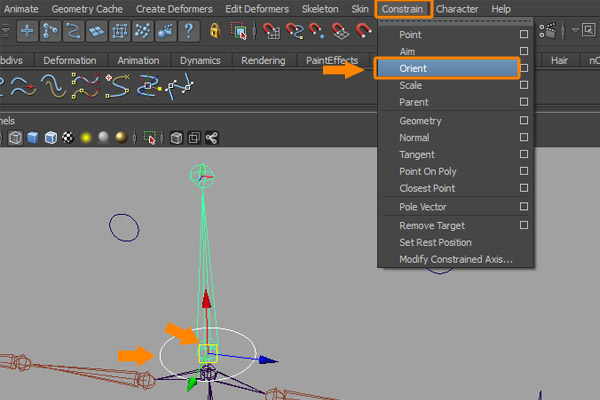Open the Aim constraint option box

point(523,51)
